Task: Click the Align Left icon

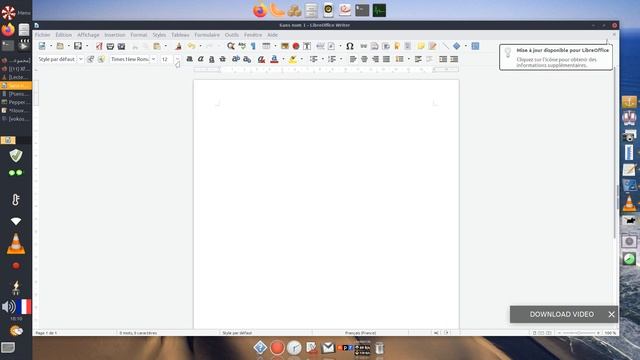Action: point(353,59)
